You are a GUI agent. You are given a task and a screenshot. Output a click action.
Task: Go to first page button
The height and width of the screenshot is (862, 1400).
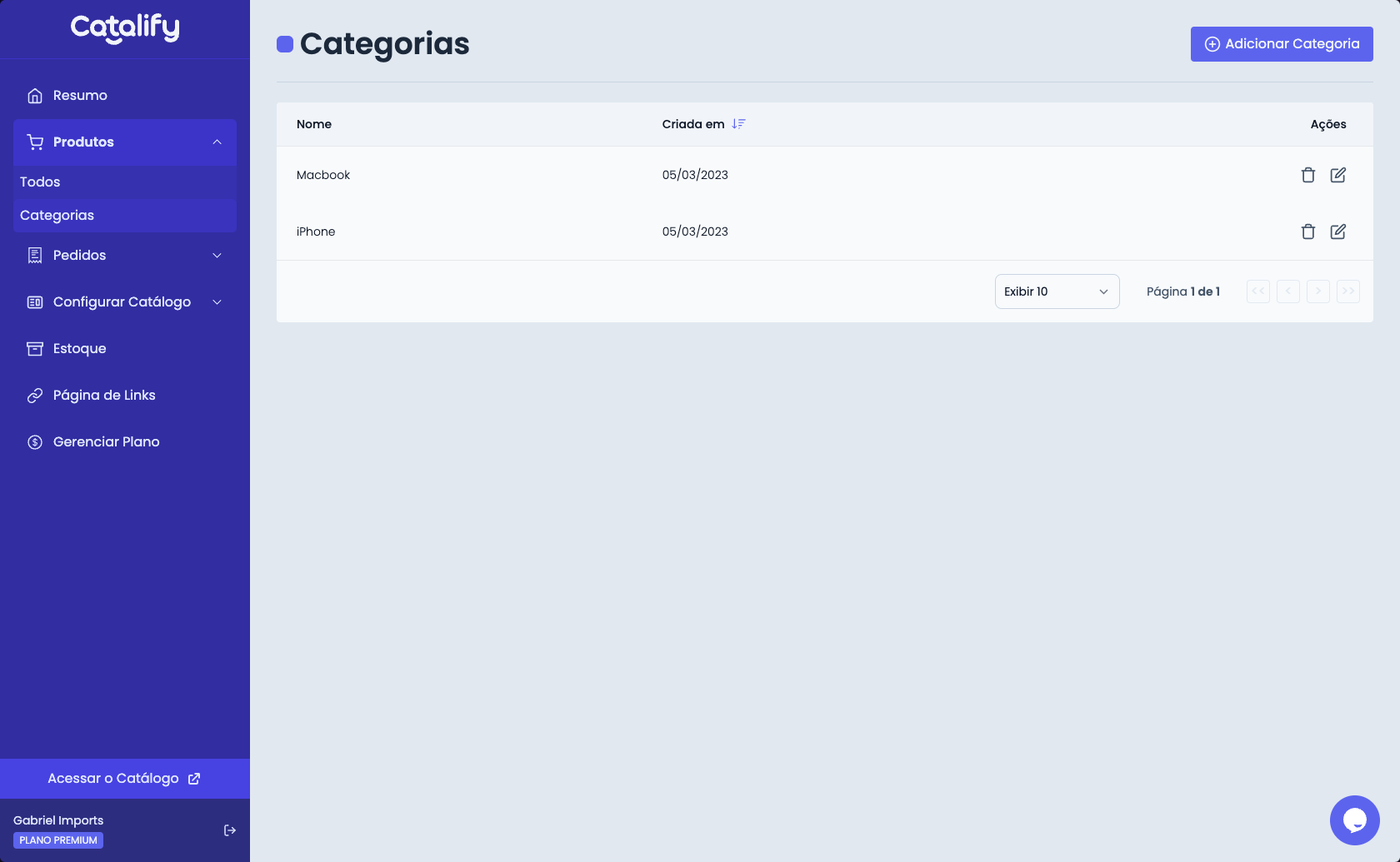pos(1258,291)
